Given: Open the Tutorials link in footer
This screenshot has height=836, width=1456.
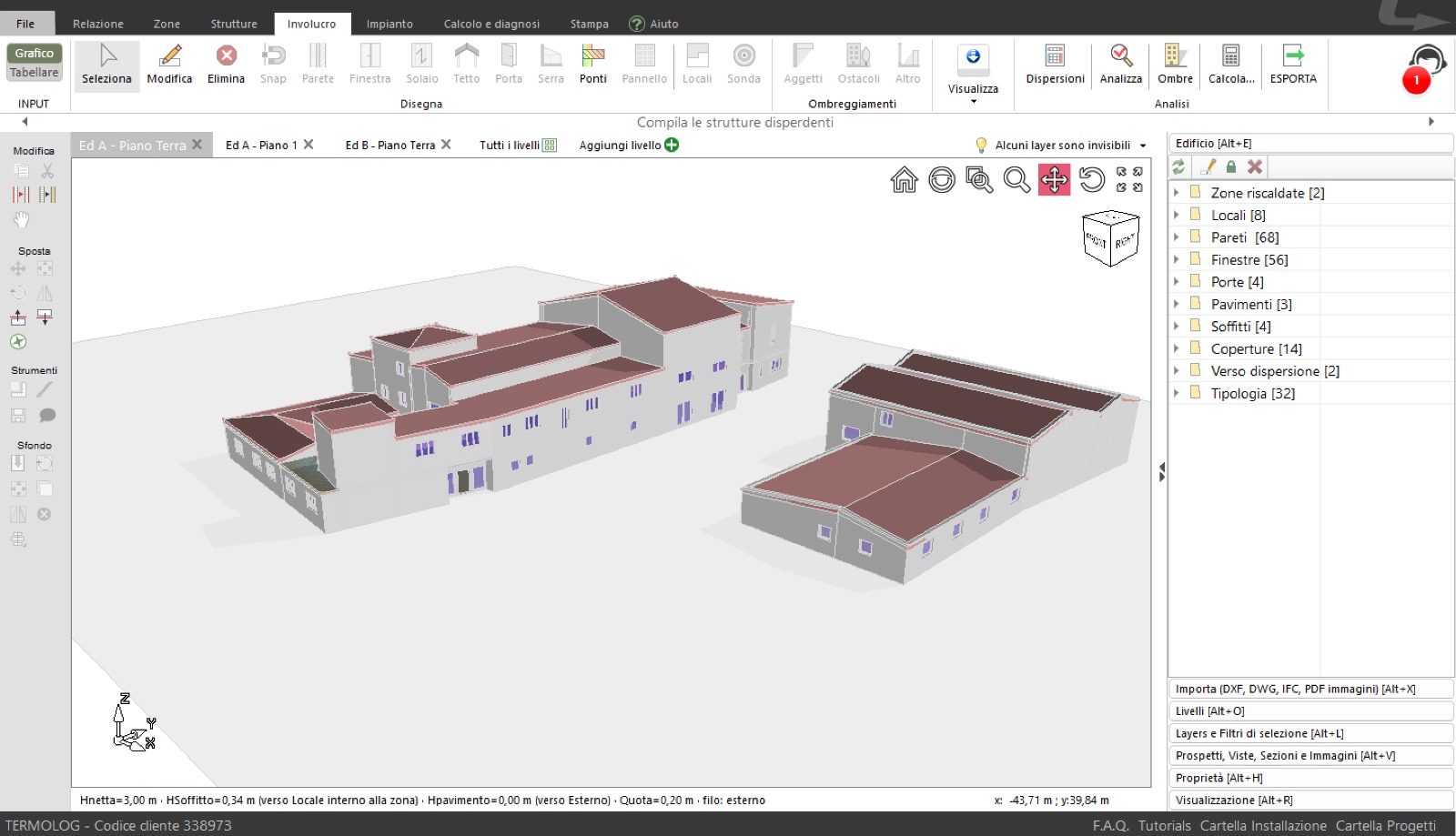Looking at the screenshot, I should [1164, 826].
